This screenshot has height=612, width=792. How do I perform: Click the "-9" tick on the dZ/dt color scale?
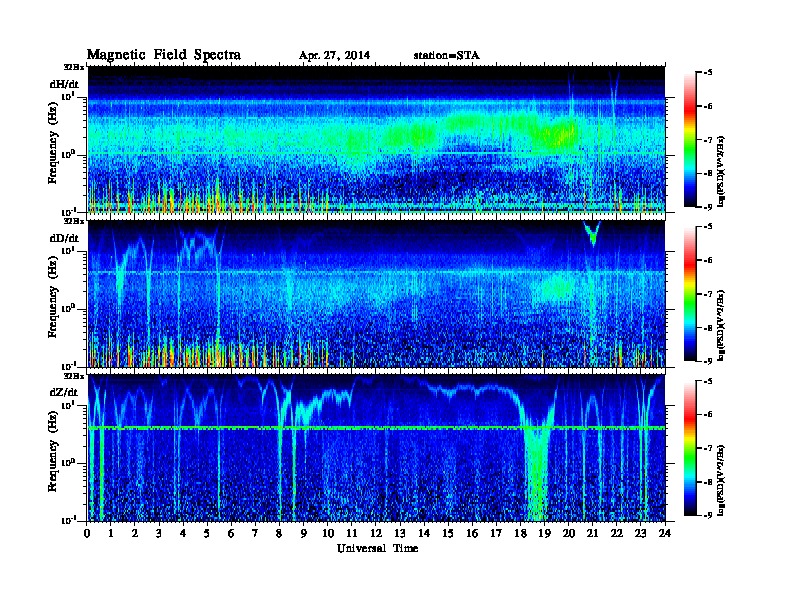pyautogui.click(x=708, y=515)
